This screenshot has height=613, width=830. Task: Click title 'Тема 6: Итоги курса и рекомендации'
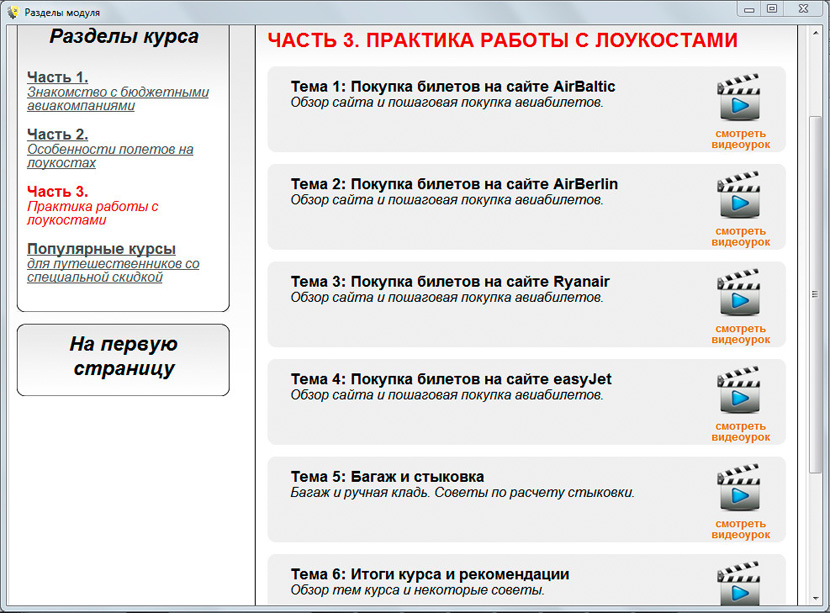430,574
